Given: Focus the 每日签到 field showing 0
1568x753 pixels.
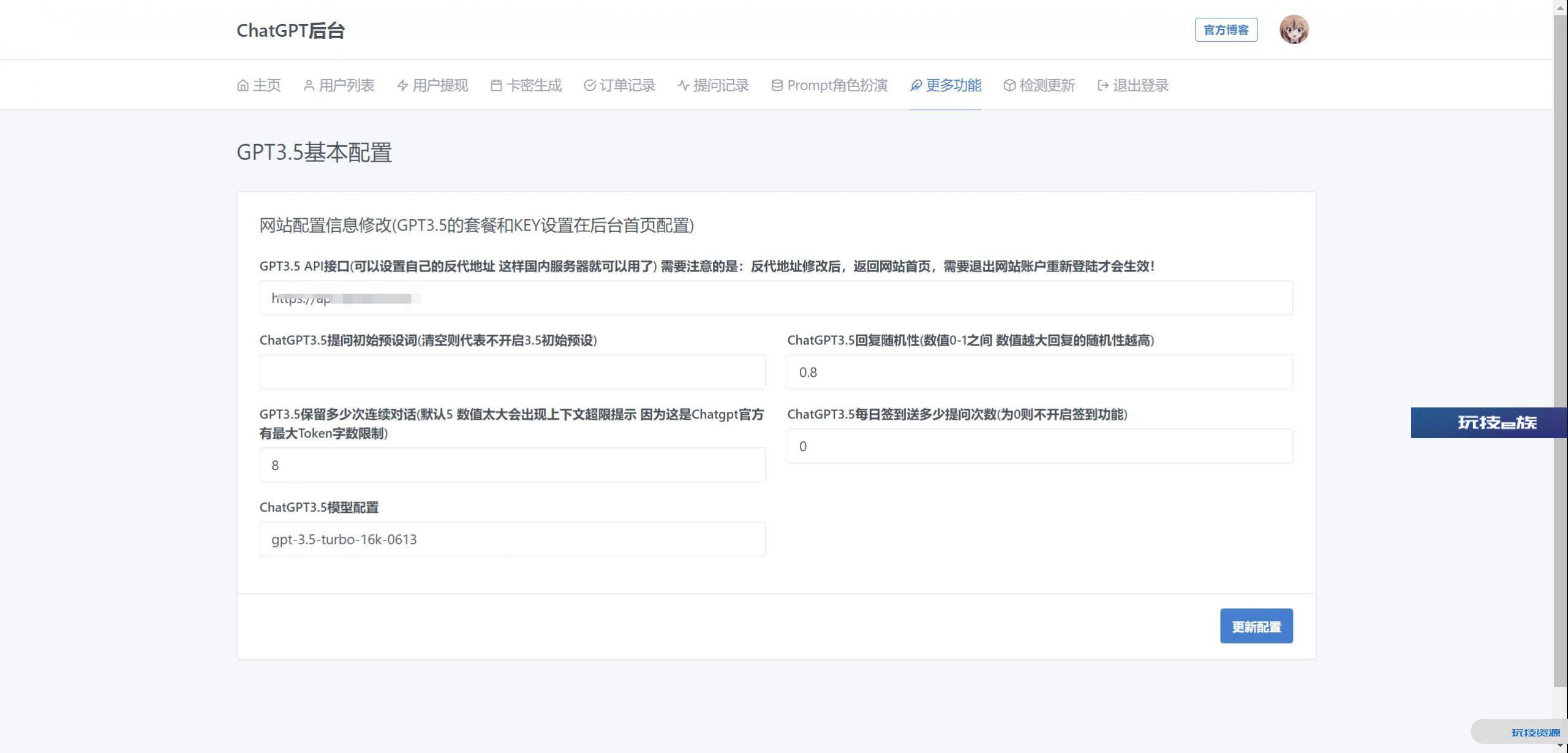Looking at the screenshot, I should coord(1040,446).
